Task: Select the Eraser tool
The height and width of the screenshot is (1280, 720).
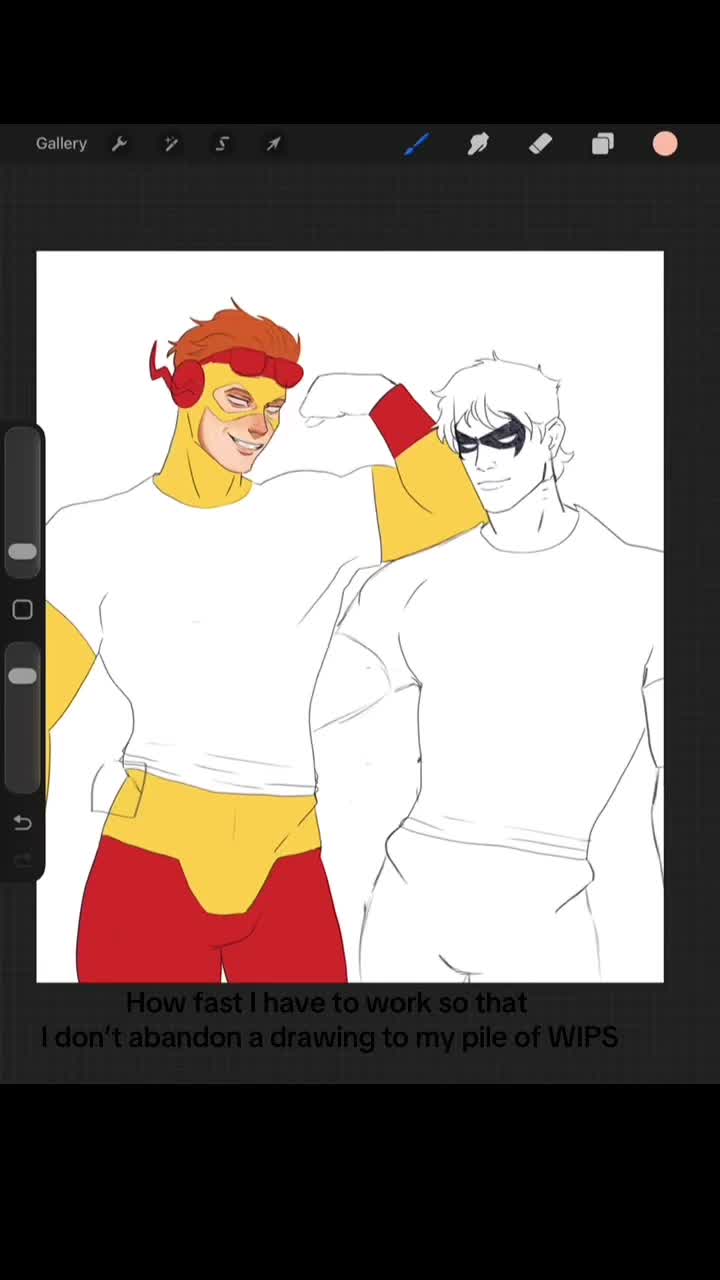Action: point(540,144)
